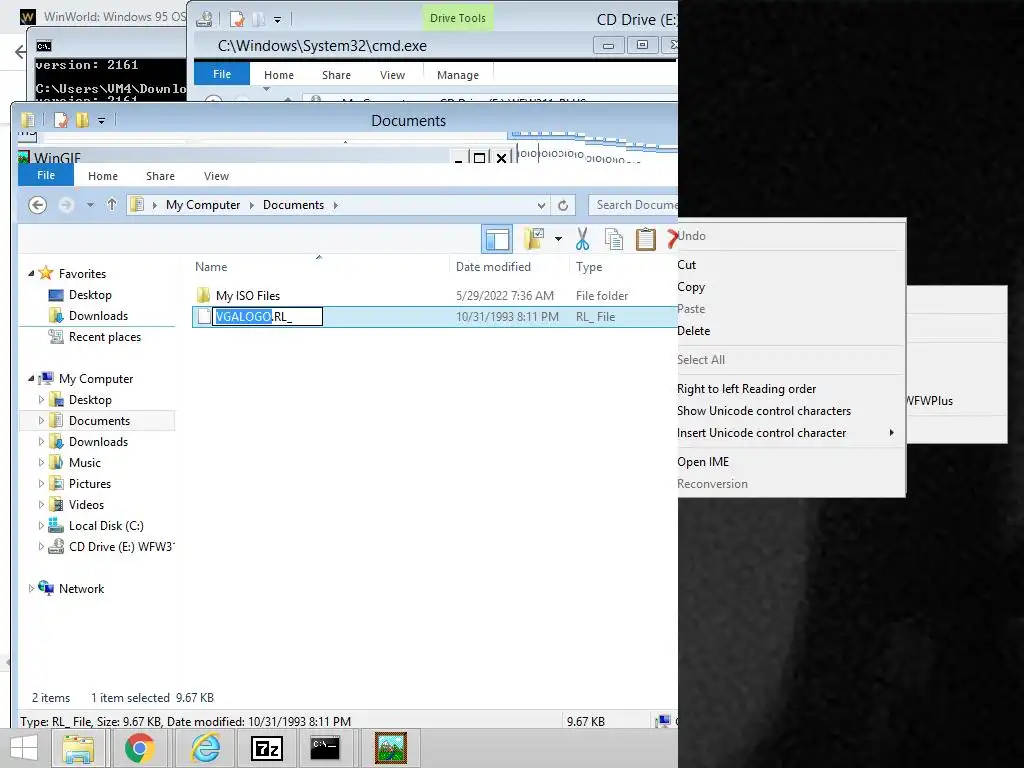
Task: Open the Windows Start button
Action: [x=24, y=748]
